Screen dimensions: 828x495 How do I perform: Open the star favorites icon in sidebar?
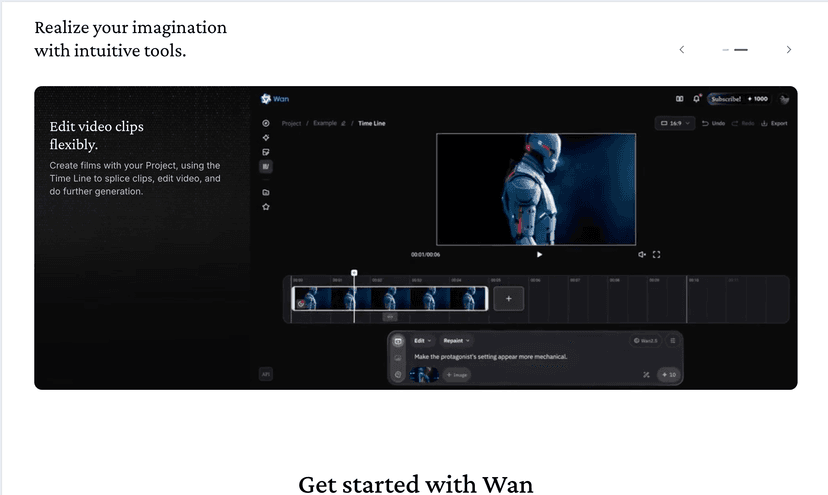click(266, 207)
